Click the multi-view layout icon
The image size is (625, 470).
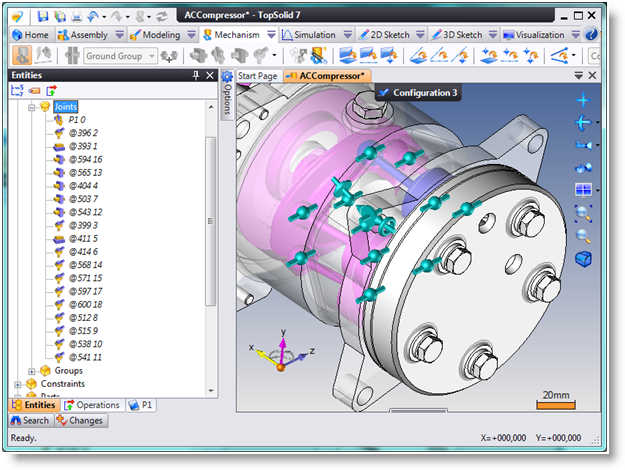(x=583, y=190)
